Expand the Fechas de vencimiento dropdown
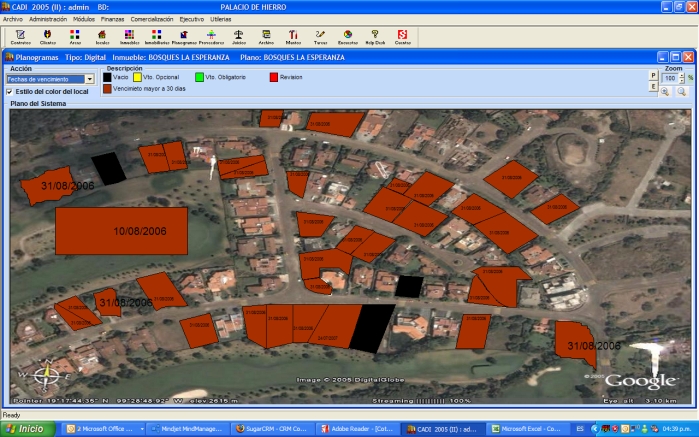This screenshot has width=699, height=437. pos(89,78)
